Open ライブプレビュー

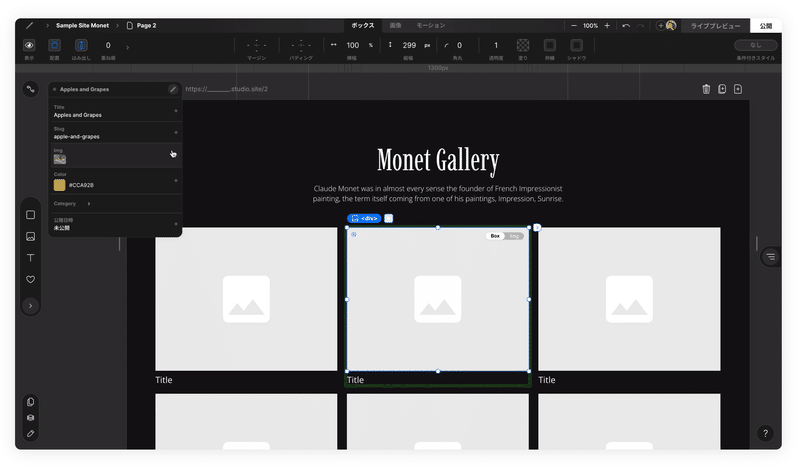(x=715, y=26)
